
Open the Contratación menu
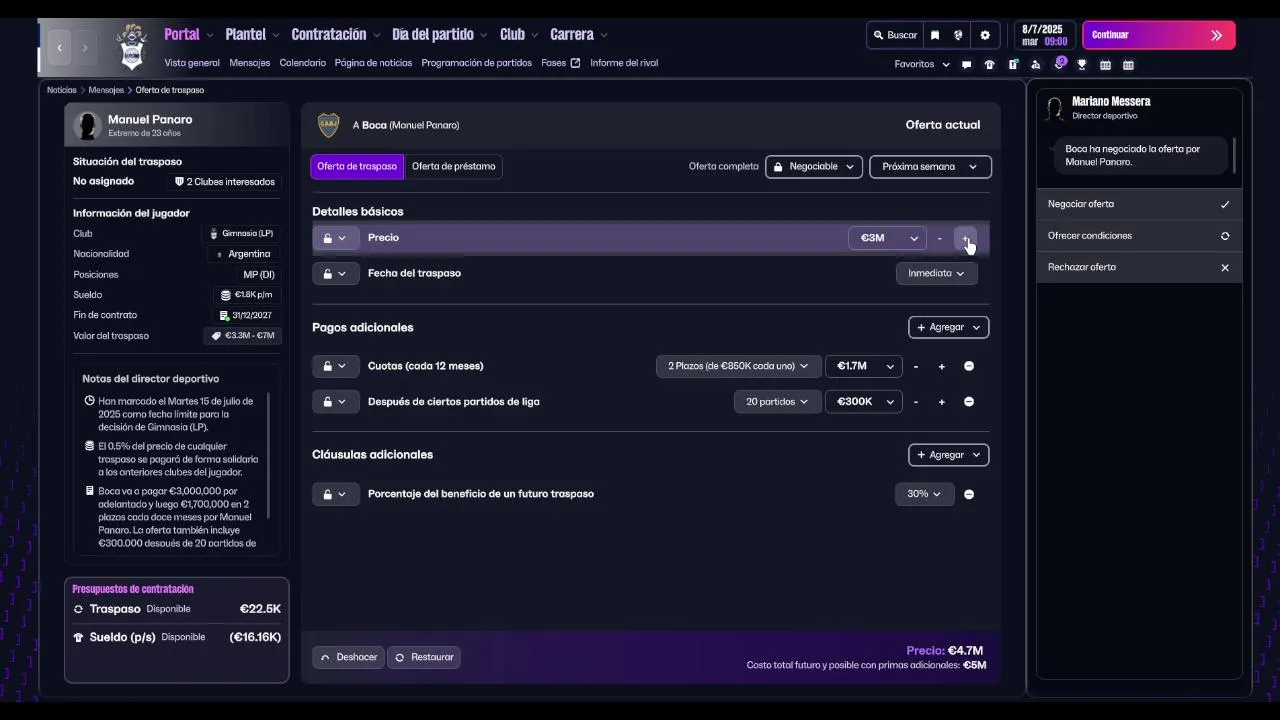tap(336, 34)
